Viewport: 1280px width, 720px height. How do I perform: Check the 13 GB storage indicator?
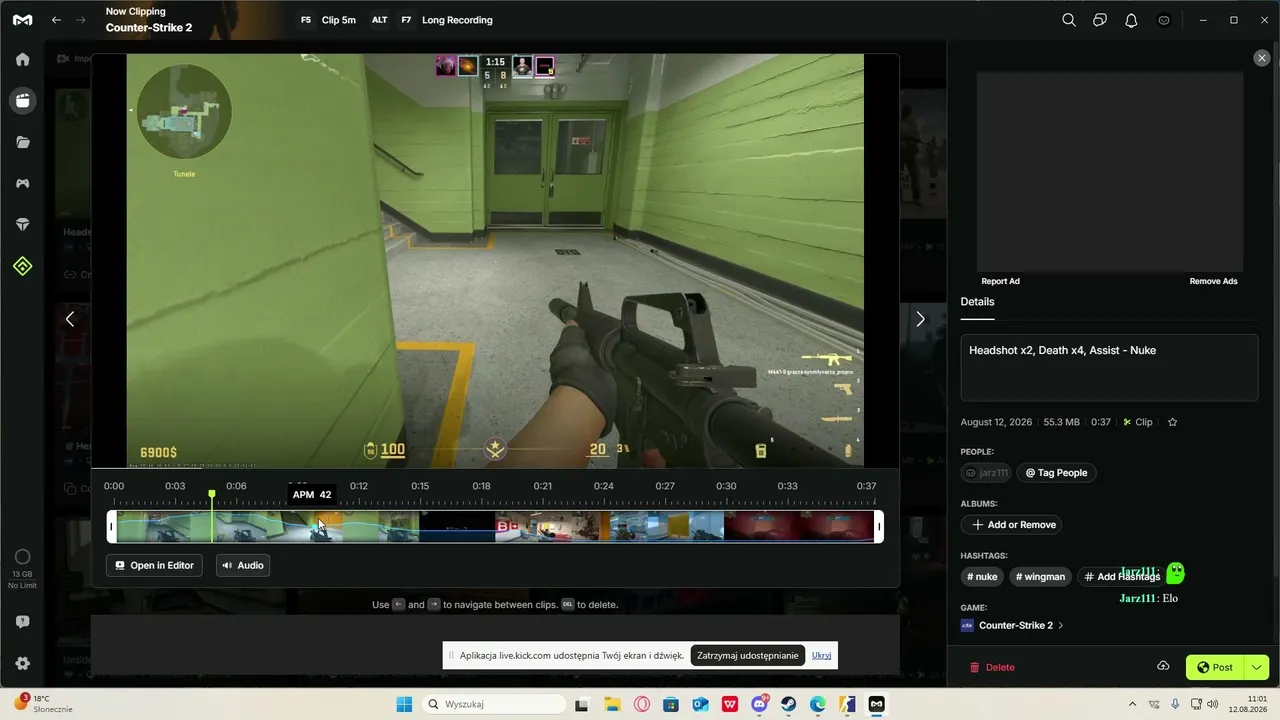click(22, 566)
